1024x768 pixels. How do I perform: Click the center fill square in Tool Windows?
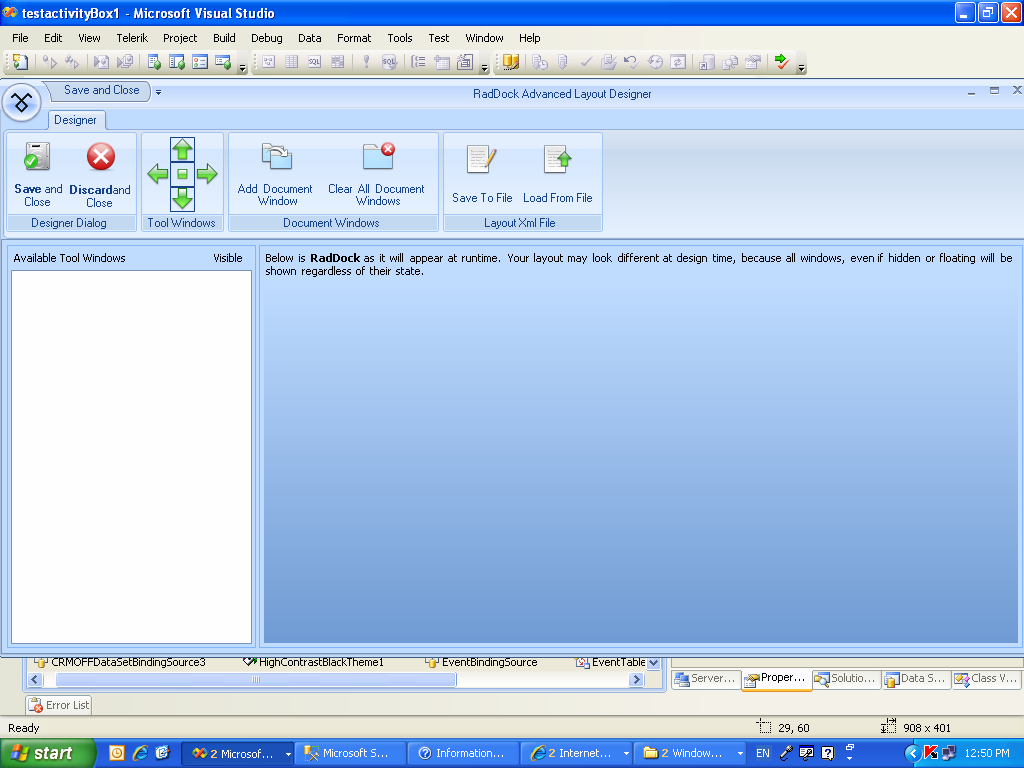tap(182, 174)
